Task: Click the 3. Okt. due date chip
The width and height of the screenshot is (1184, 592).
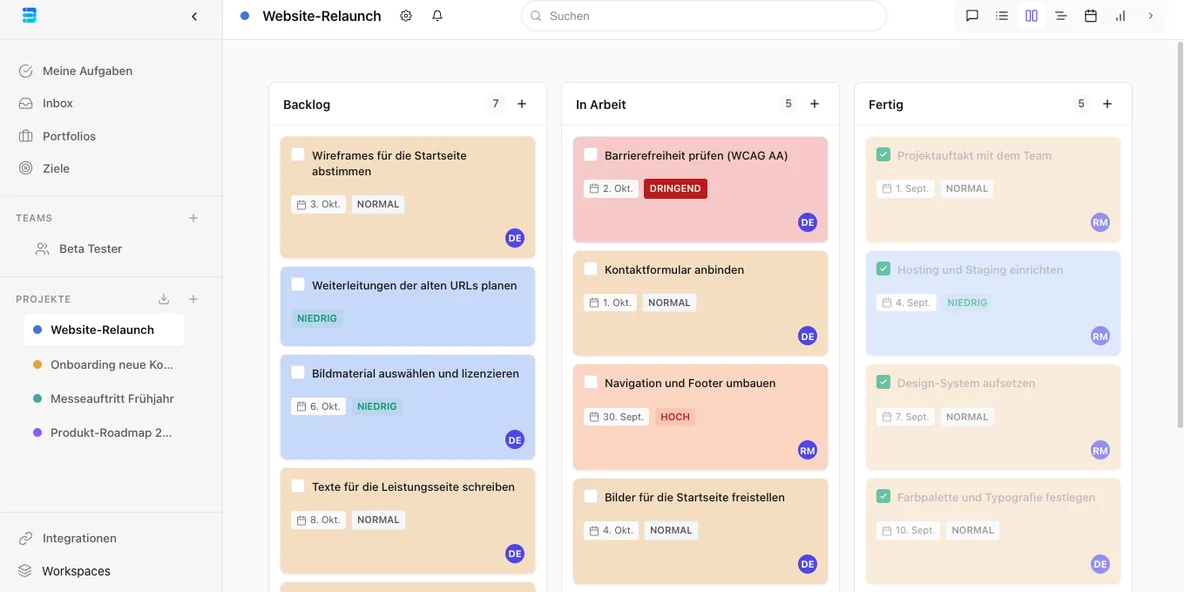Action: click(319, 204)
